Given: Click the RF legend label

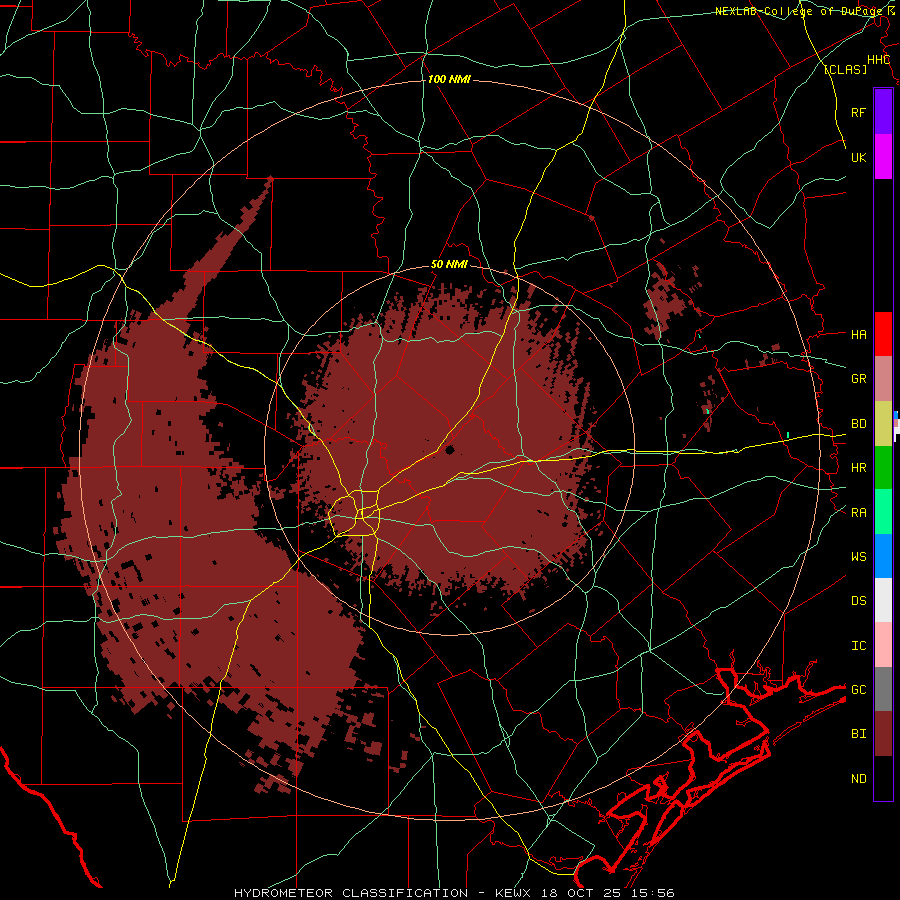Looking at the screenshot, I should (x=858, y=112).
